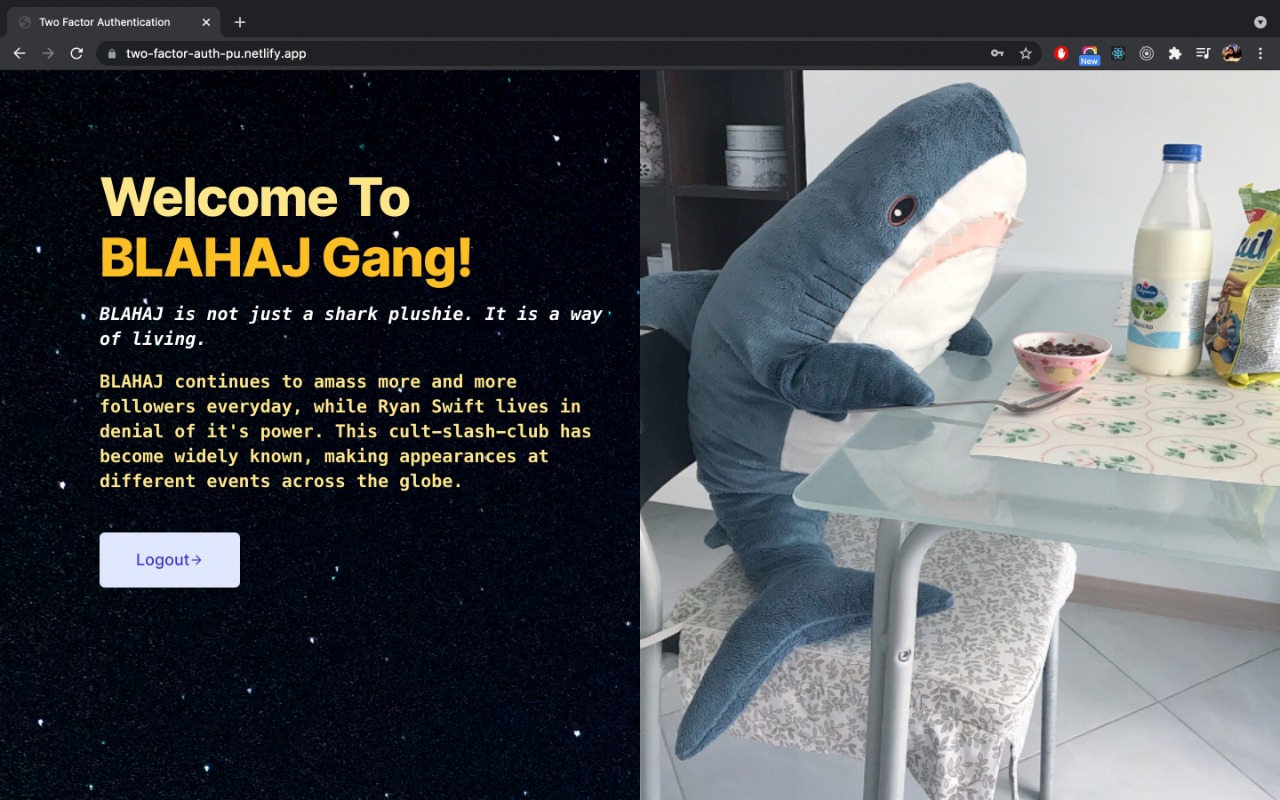Click the Logout button
Screen dimensions: 1280x800
click(x=169, y=560)
